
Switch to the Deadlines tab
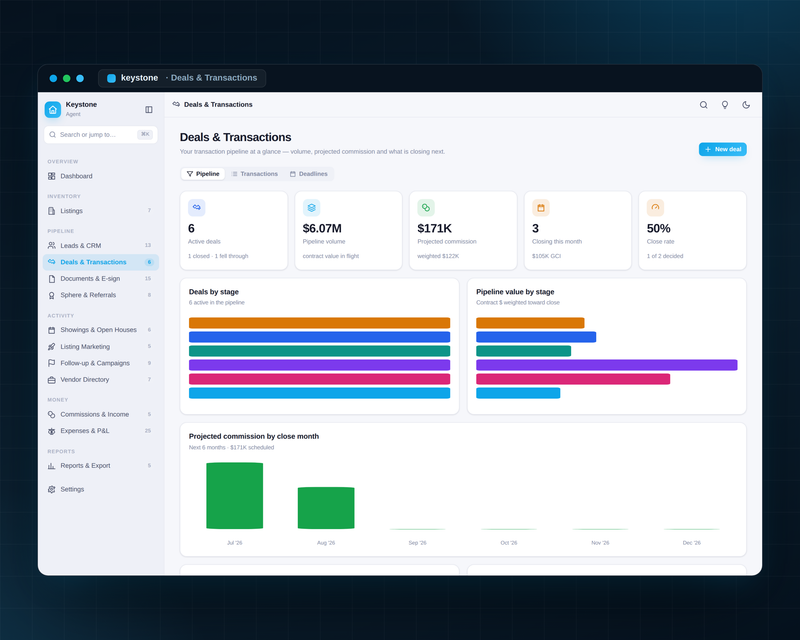click(x=309, y=174)
